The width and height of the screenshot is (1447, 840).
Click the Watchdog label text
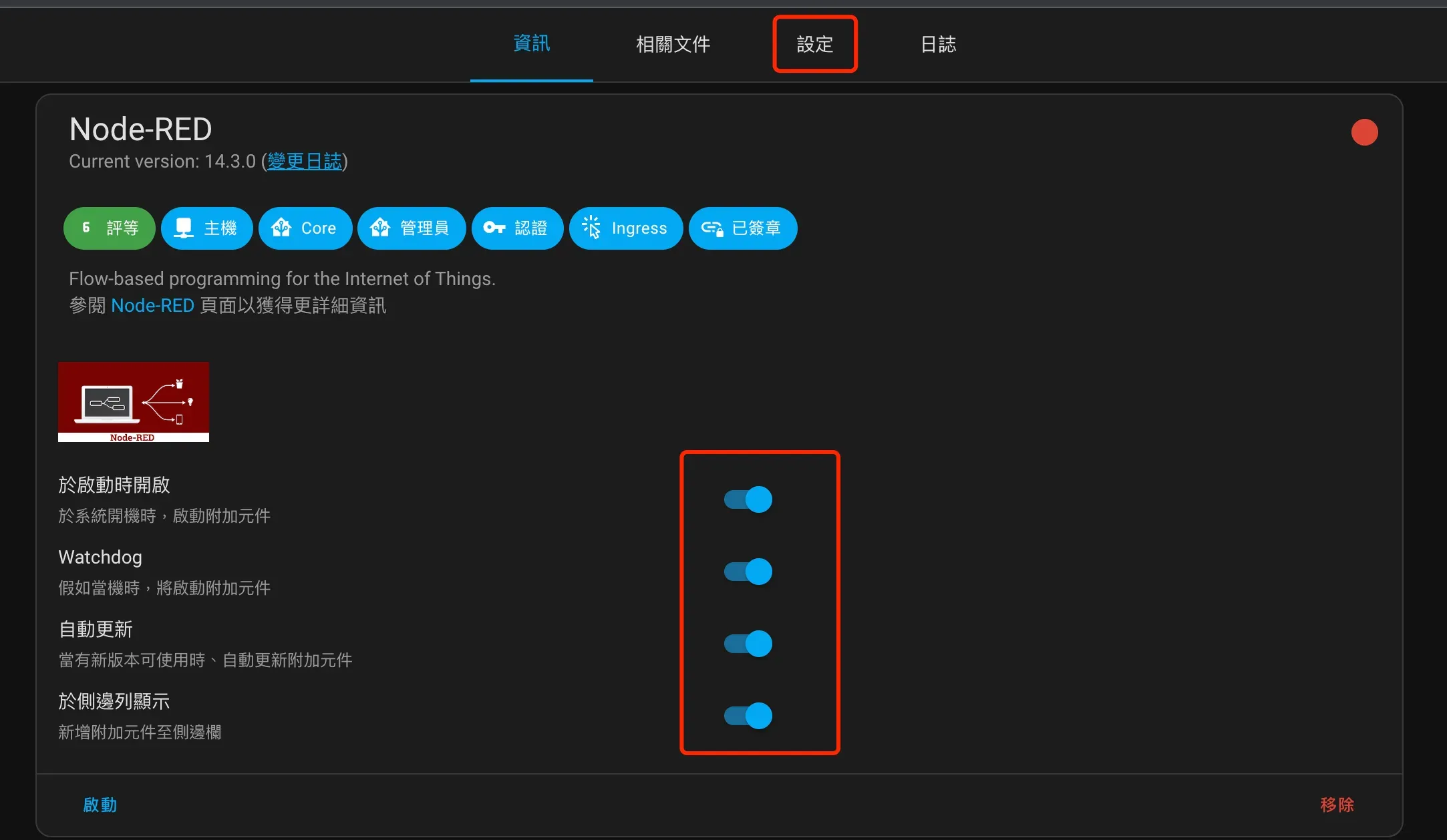pyautogui.click(x=100, y=557)
